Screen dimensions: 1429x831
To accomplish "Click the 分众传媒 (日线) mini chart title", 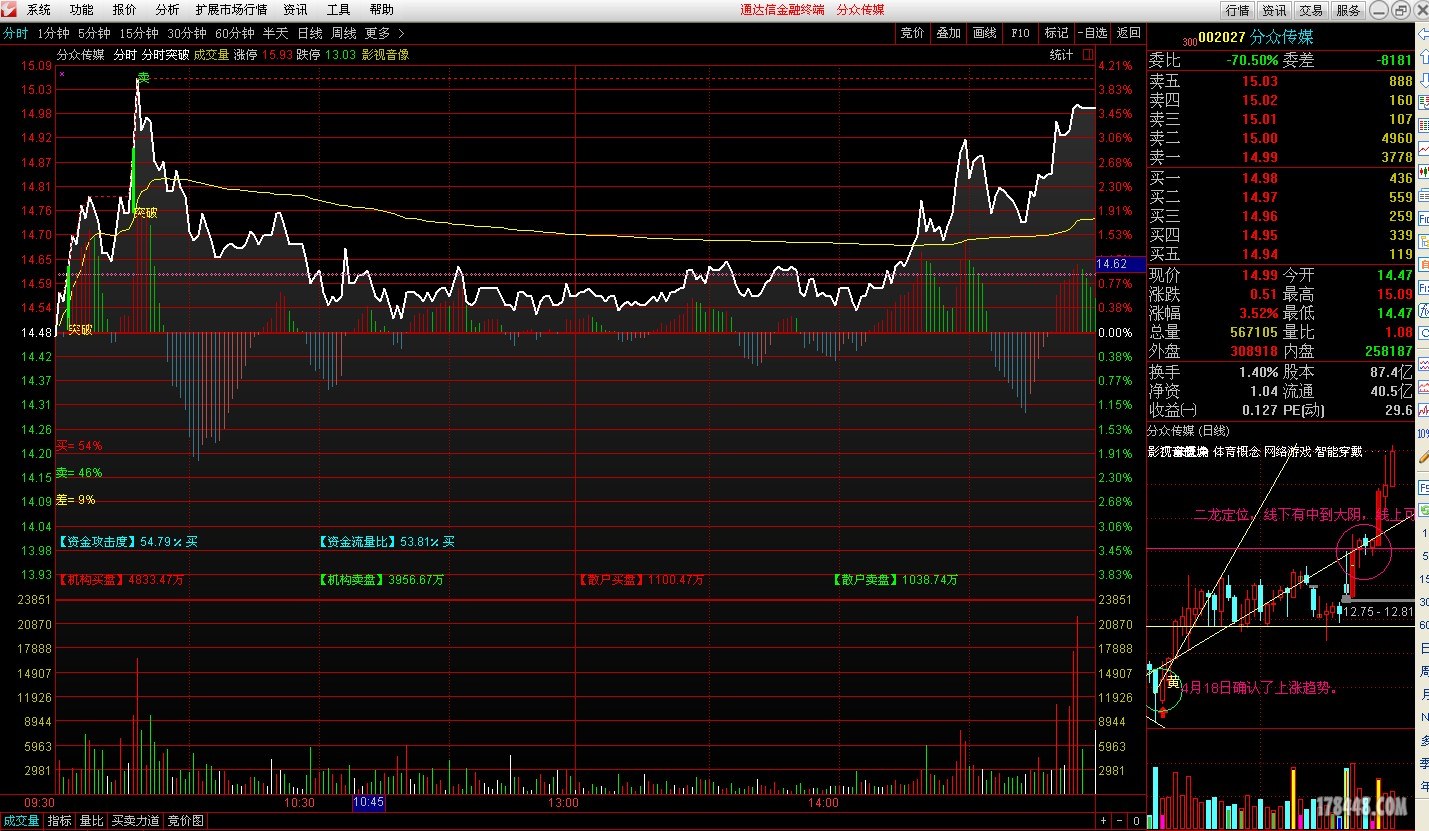I will click(1189, 431).
